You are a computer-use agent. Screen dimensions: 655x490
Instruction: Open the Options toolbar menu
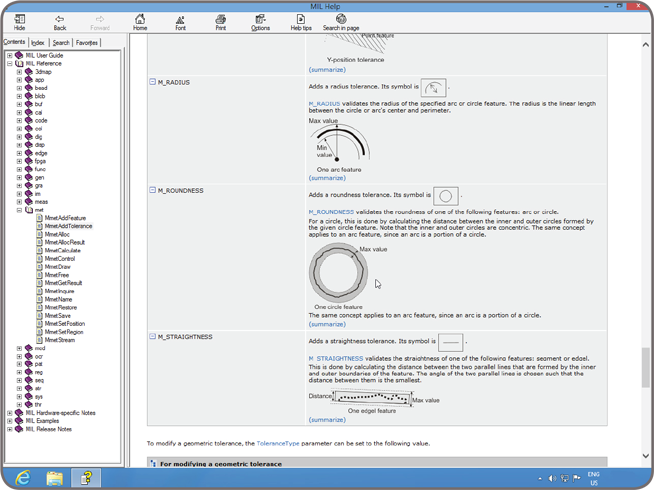tap(260, 22)
